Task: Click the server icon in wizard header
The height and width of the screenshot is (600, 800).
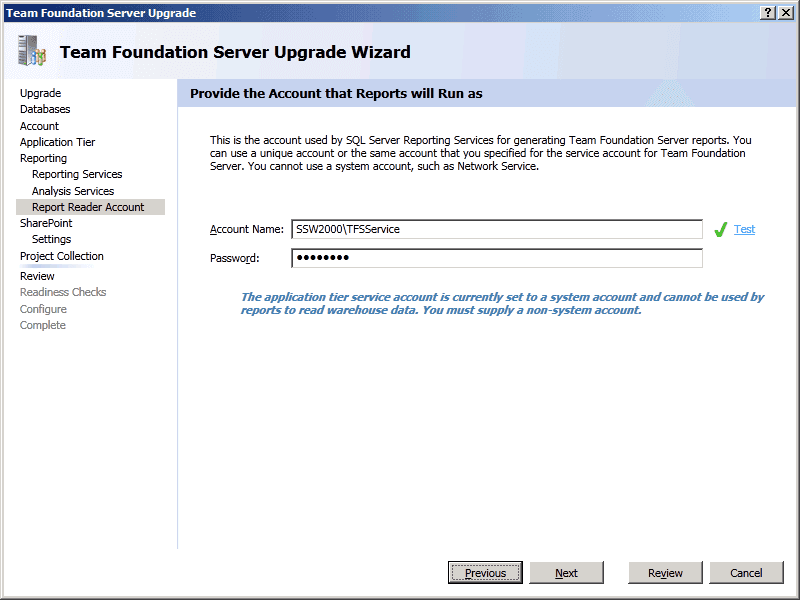Action: [32, 51]
